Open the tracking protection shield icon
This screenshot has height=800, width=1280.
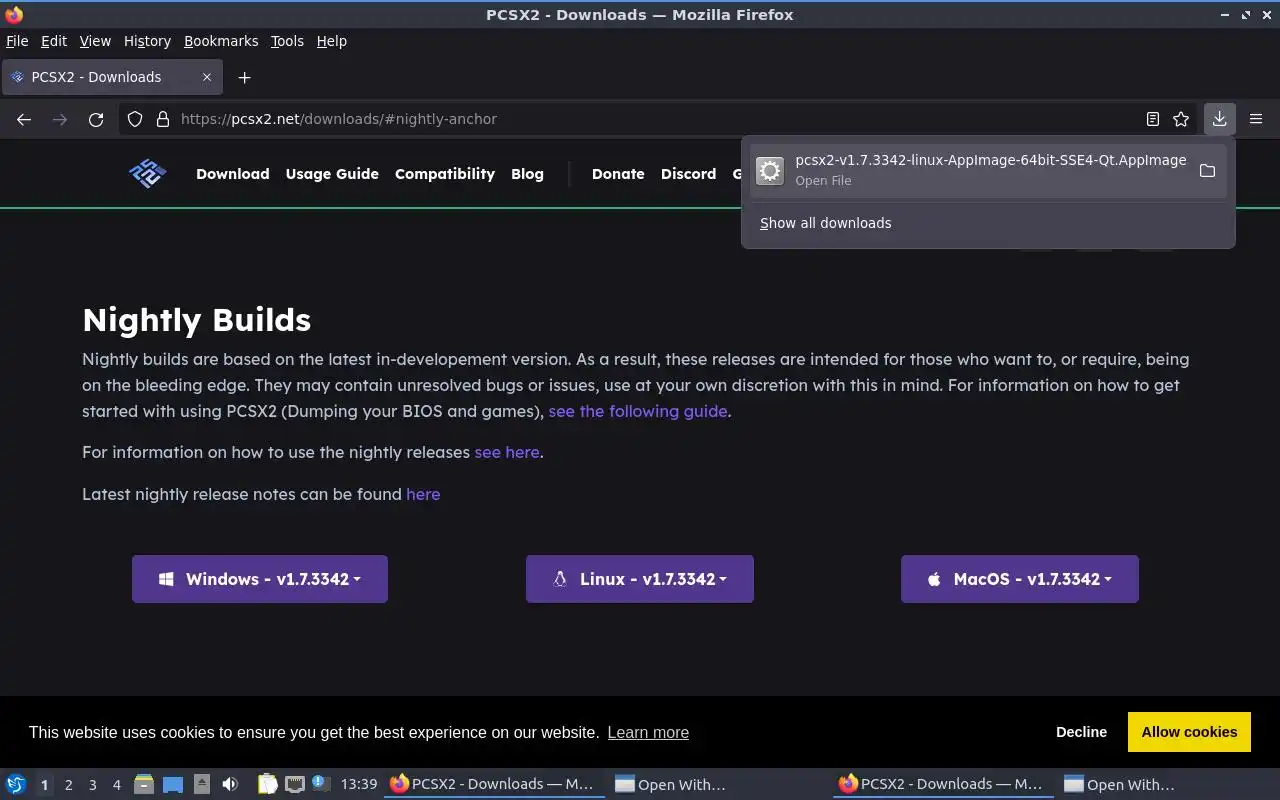pos(135,119)
